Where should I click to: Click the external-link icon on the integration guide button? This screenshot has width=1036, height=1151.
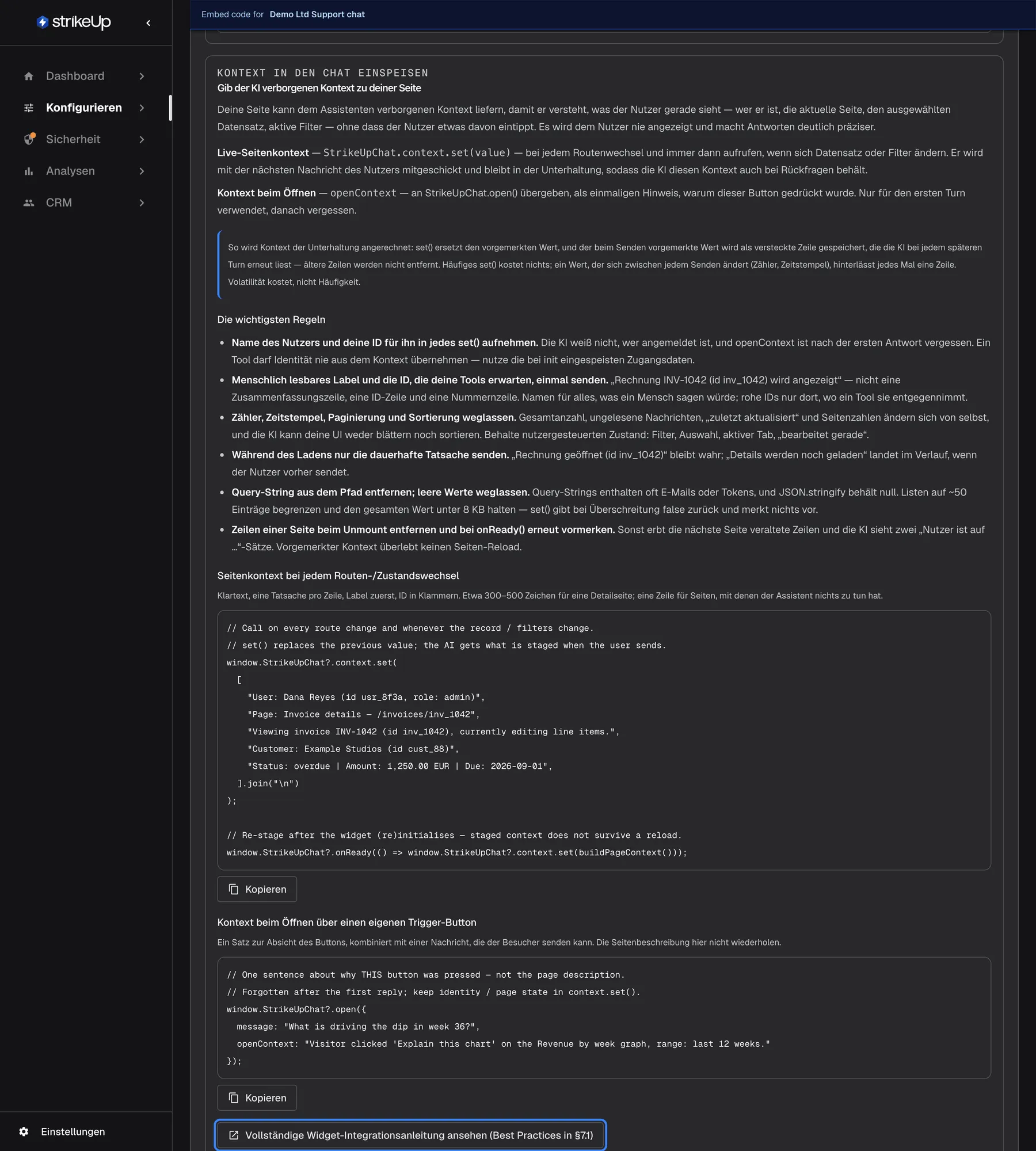[x=234, y=1135]
